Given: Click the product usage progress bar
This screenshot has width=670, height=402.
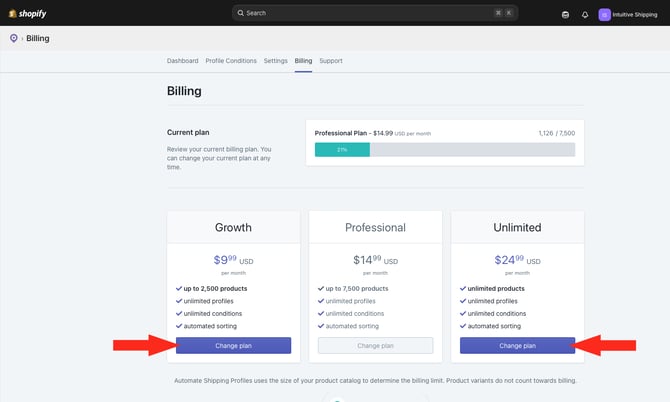Looking at the screenshot, I should [x=445, y=150].
